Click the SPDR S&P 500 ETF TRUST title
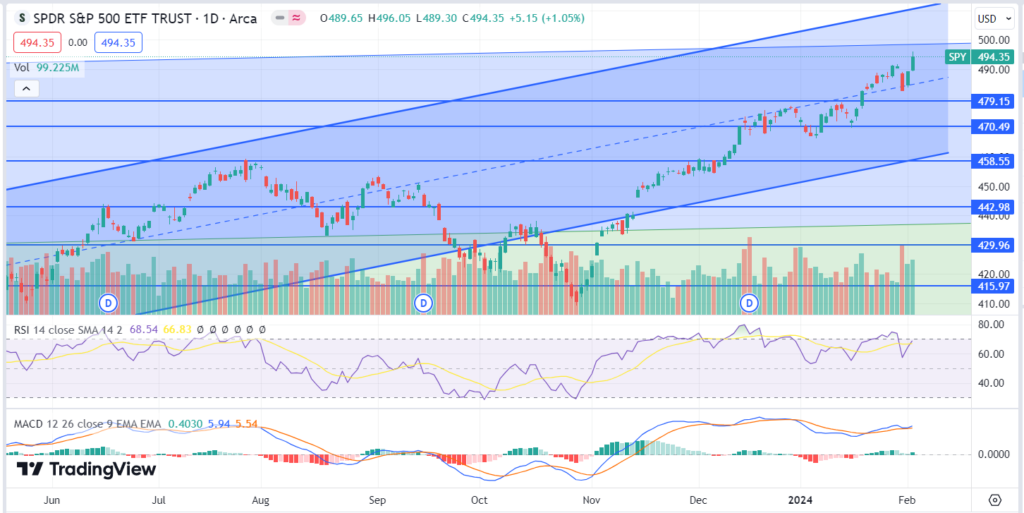This screenshot has width=1024, height=513. (x=111, y=18)
